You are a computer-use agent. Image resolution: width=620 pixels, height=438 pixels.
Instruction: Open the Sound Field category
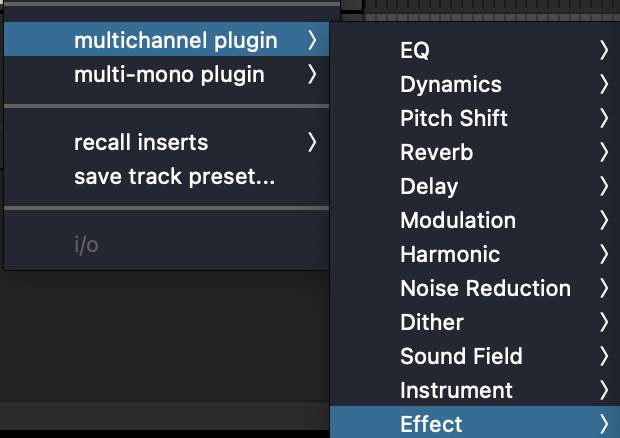tap(475, 356)
